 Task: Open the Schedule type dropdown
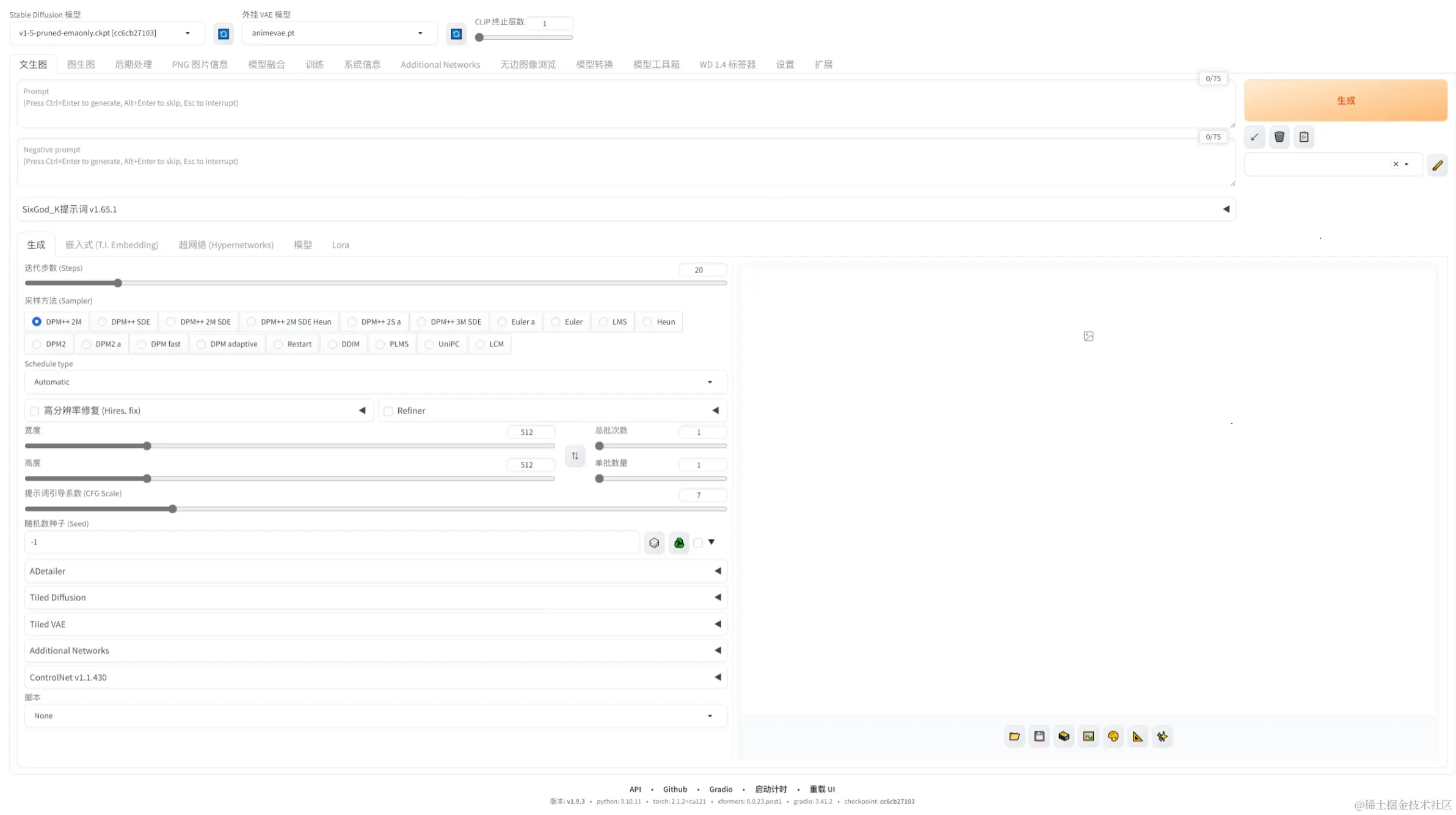point(375,382)
